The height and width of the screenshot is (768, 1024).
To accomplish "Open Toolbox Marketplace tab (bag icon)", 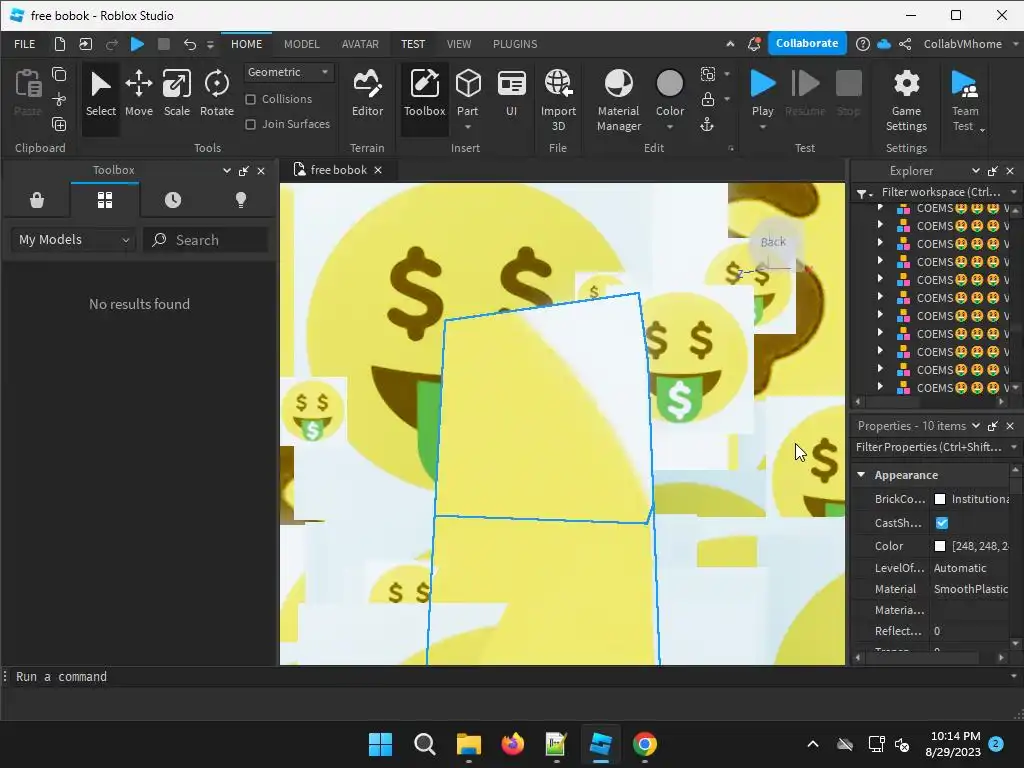I will pyautogui.click(x=37, y=200).
